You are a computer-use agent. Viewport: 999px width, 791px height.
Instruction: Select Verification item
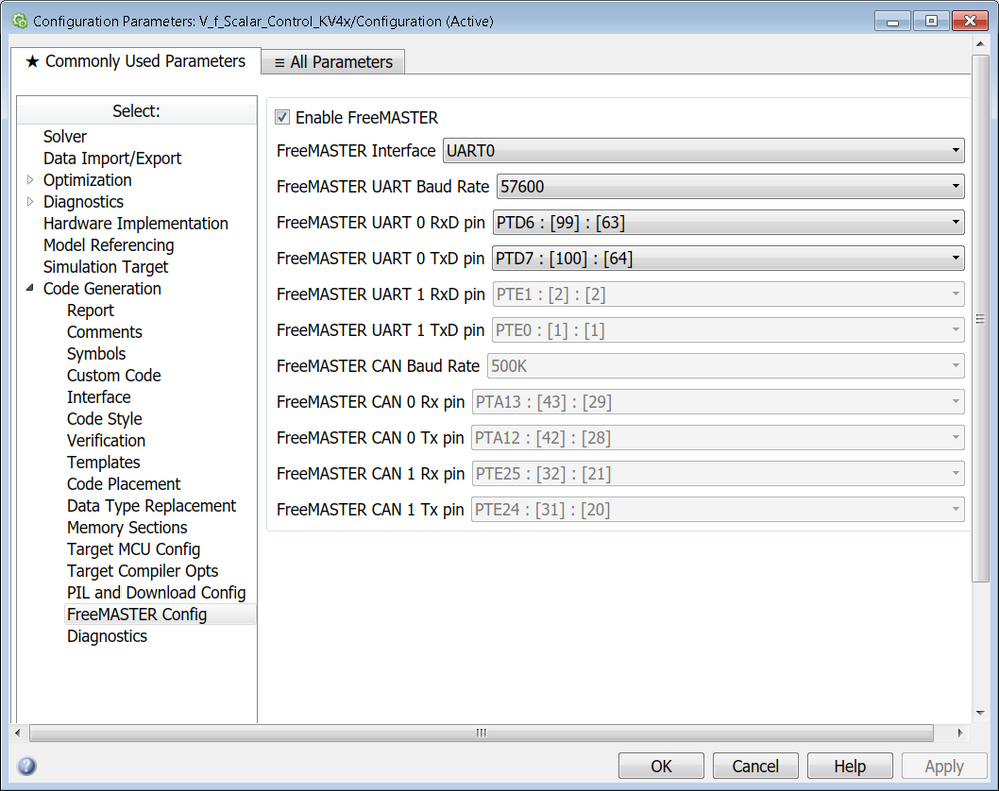[106, 441]
